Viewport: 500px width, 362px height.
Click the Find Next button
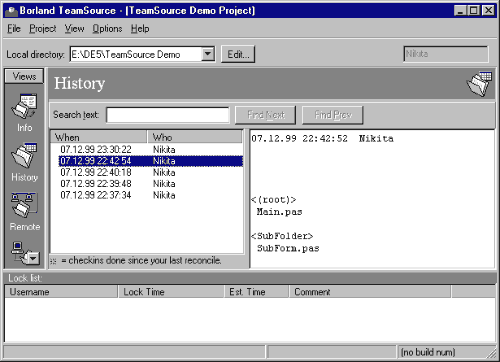tap(266, 115)
